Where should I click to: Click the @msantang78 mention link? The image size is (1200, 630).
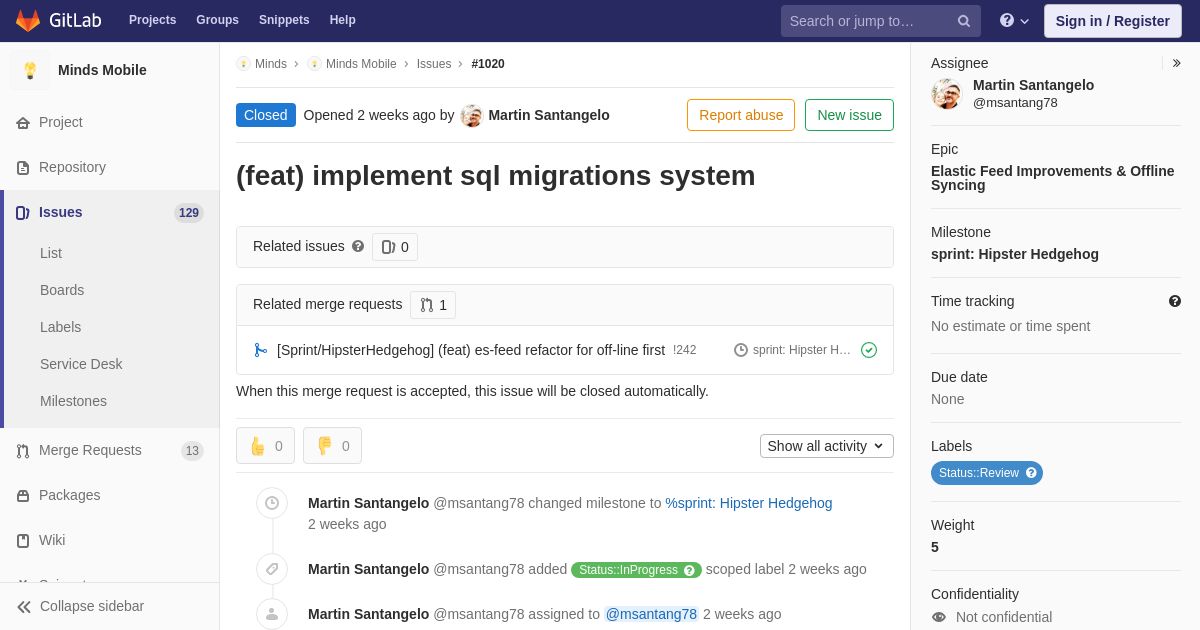coord(651,614)
